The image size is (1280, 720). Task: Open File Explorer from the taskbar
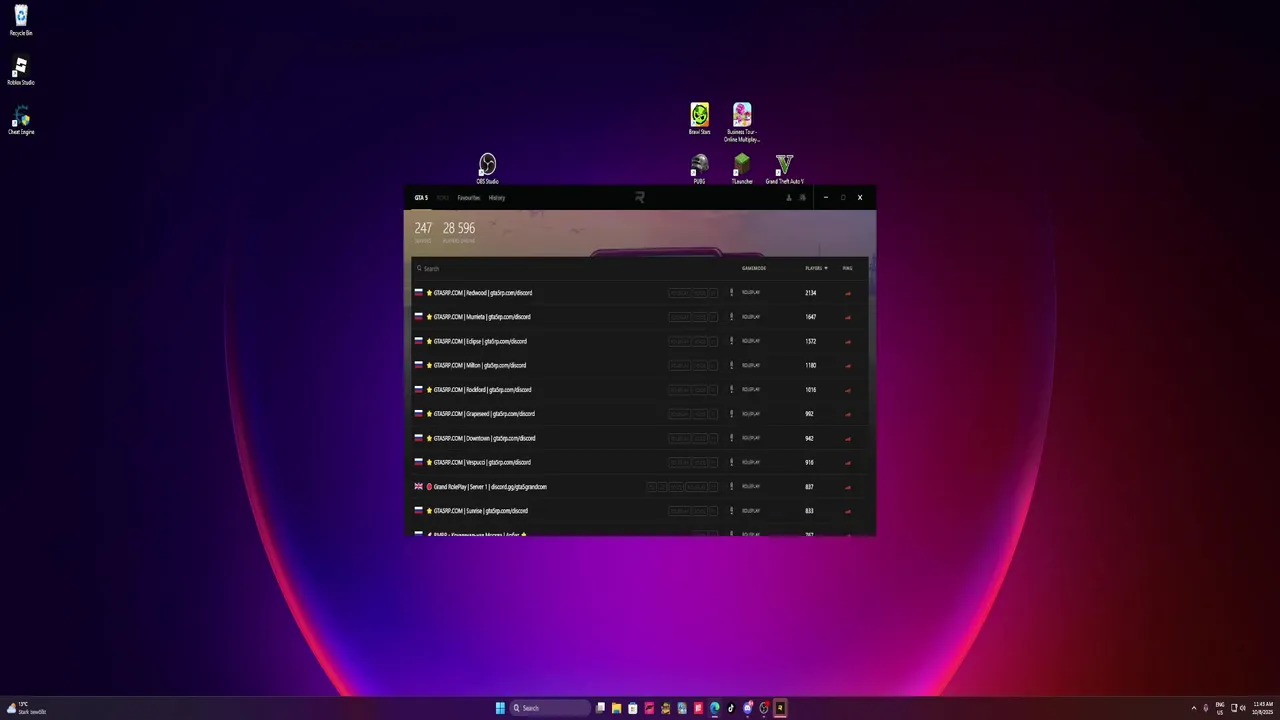[x=616, y=708]
